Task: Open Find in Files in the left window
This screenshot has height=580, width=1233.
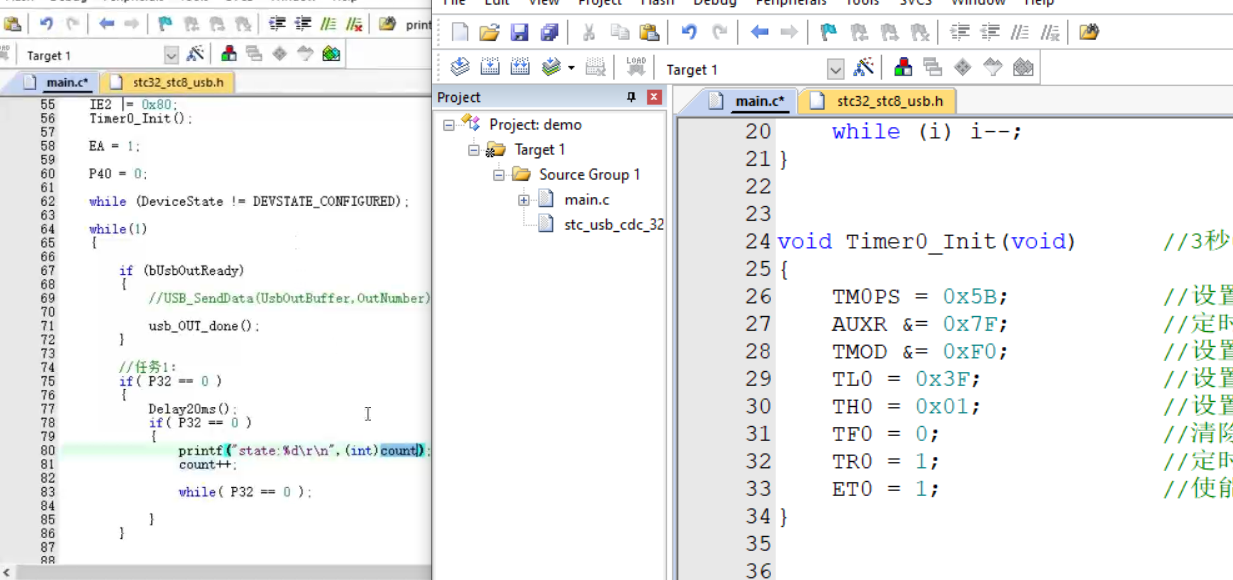Action: point(387,24)
